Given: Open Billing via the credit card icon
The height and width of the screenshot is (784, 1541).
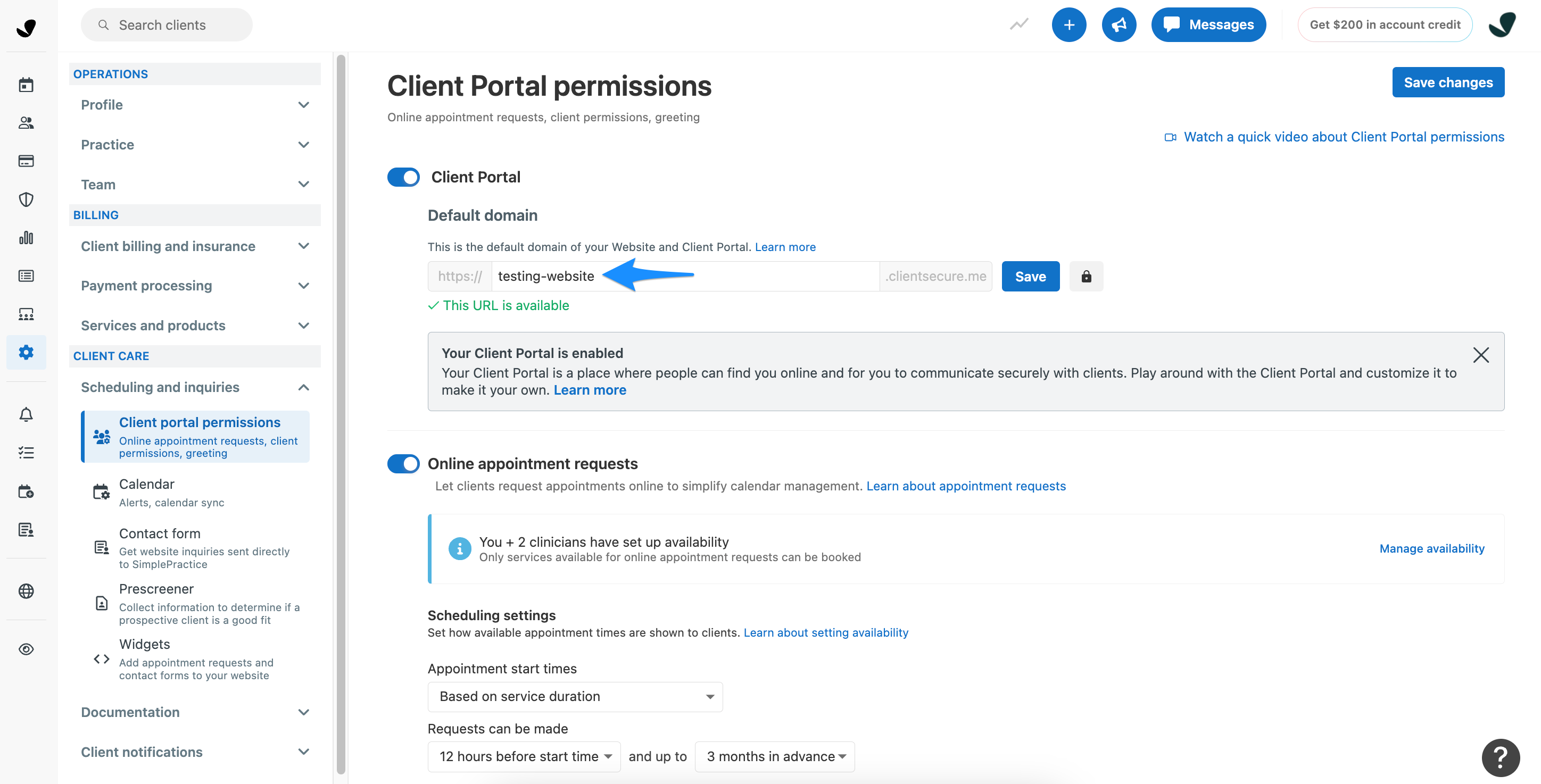Looking at the screenshot, I should [26, 161].
